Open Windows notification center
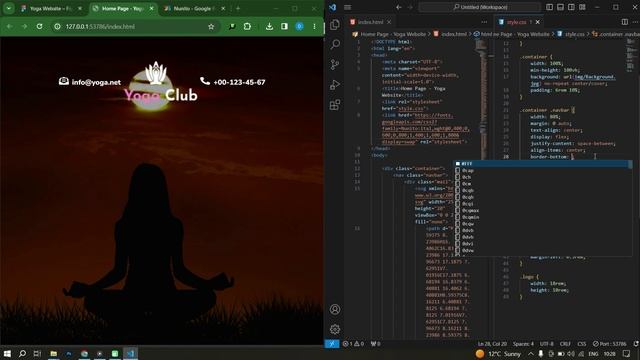This screenshot has width=640, height=360. (x=627, y=353)
